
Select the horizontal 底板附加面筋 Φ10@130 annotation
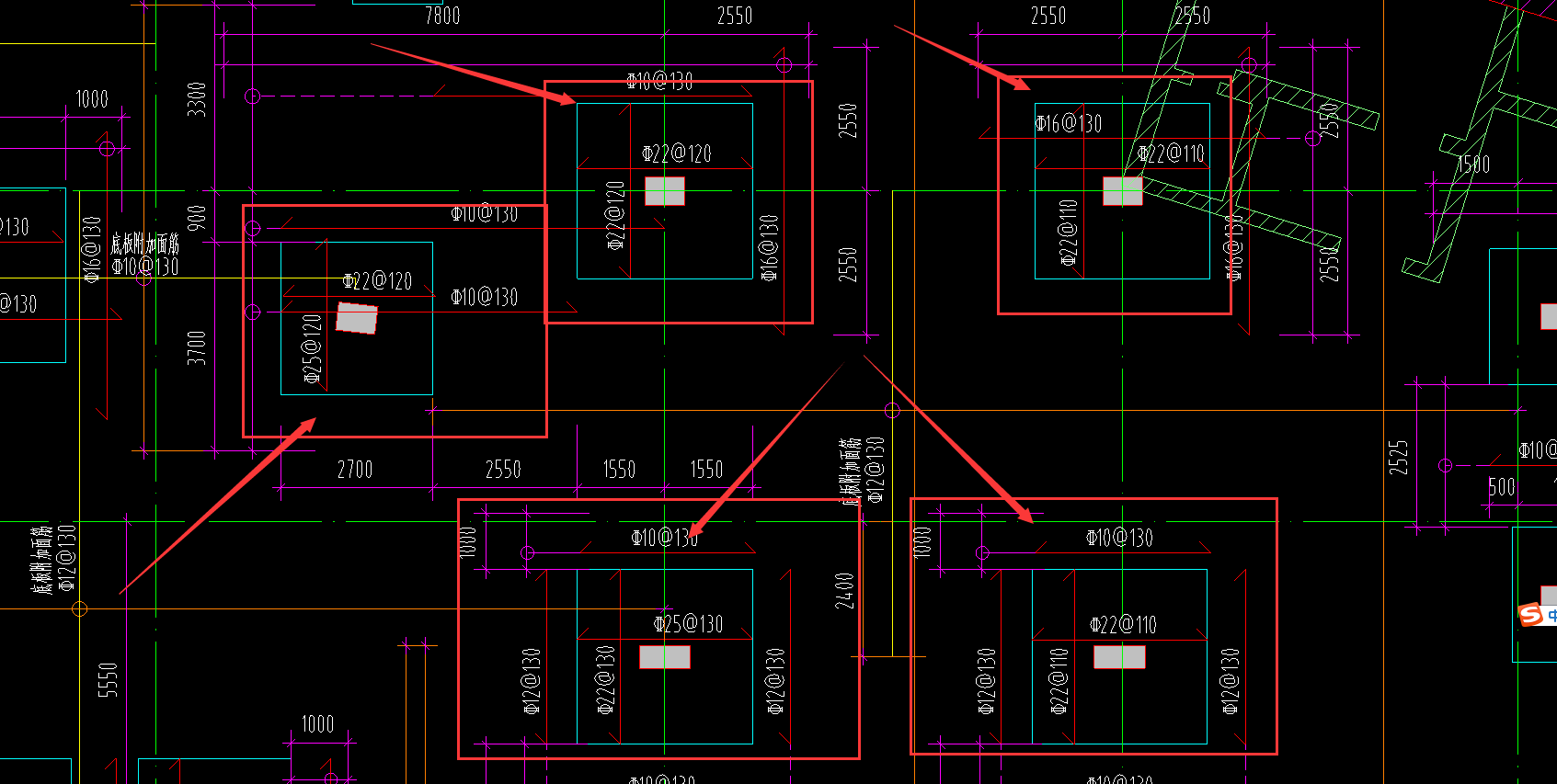[145, 256]
